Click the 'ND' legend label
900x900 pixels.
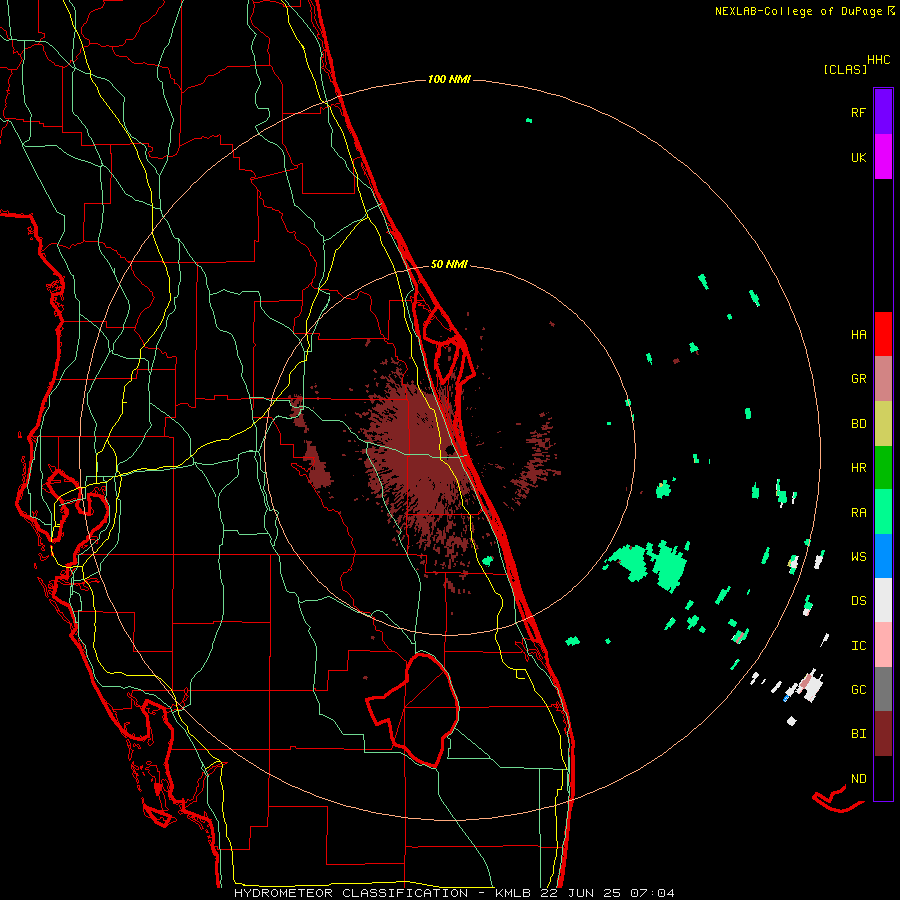coord(858,779)
